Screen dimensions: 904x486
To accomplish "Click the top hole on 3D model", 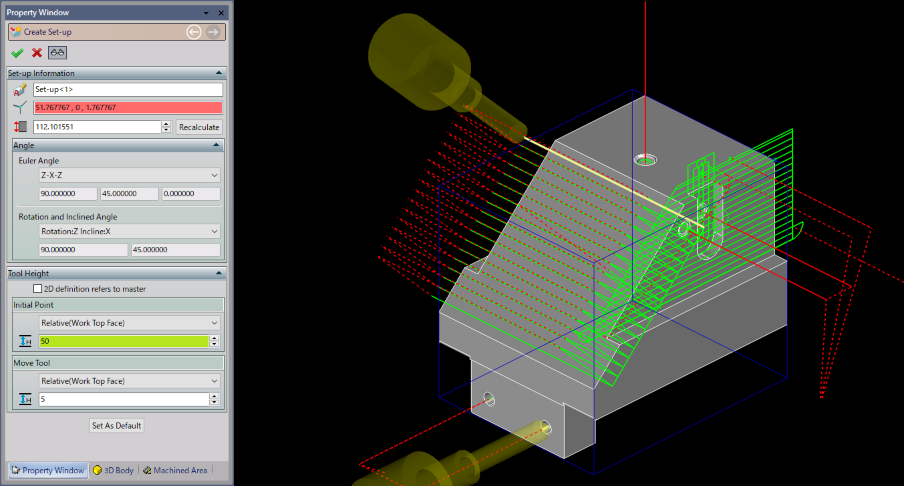I will tap(645, 159).
